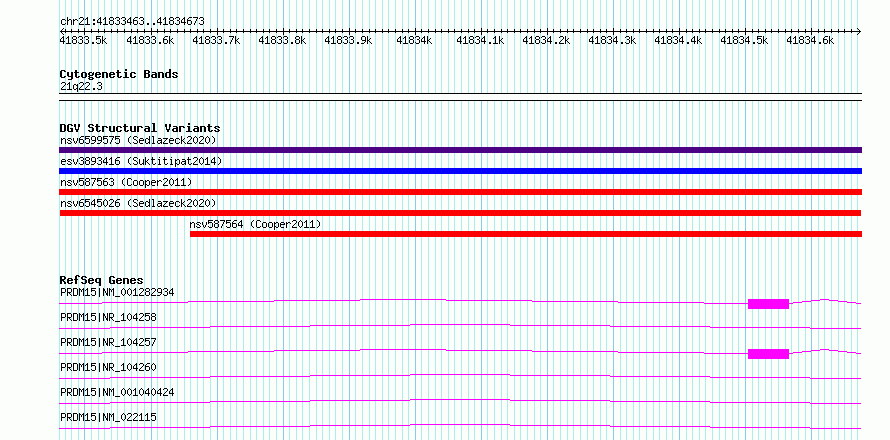The image size is (890, 440).
Task: Click the intron line of PRDM15|NR_104260
Action: [460, 375]
